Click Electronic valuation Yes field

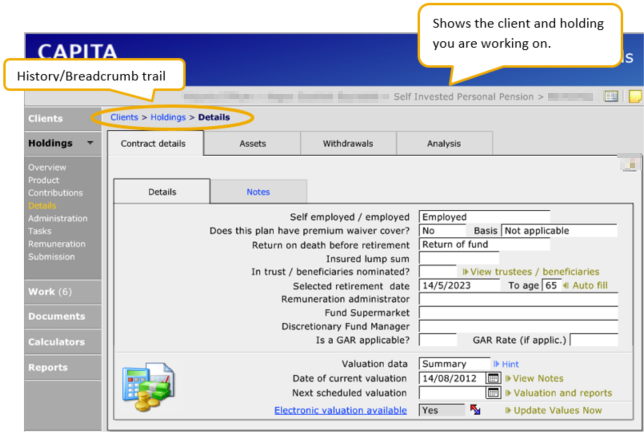(442, 410)
